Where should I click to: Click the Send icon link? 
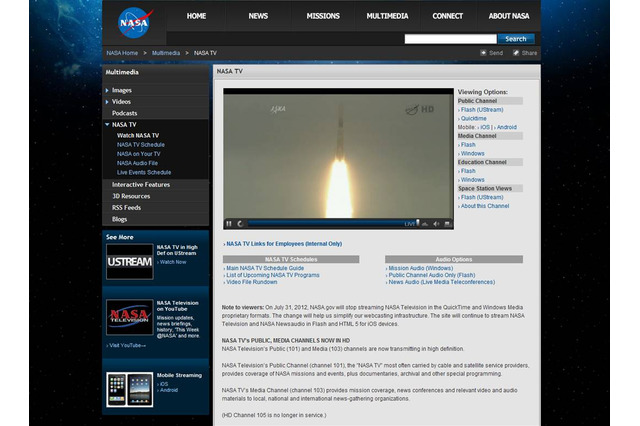pyautogui.click(x=491, y=53)
